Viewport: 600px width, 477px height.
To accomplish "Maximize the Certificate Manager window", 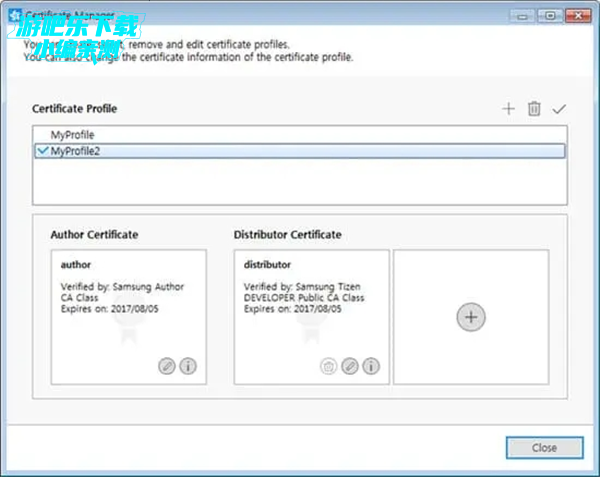I will tap(549, 16).
